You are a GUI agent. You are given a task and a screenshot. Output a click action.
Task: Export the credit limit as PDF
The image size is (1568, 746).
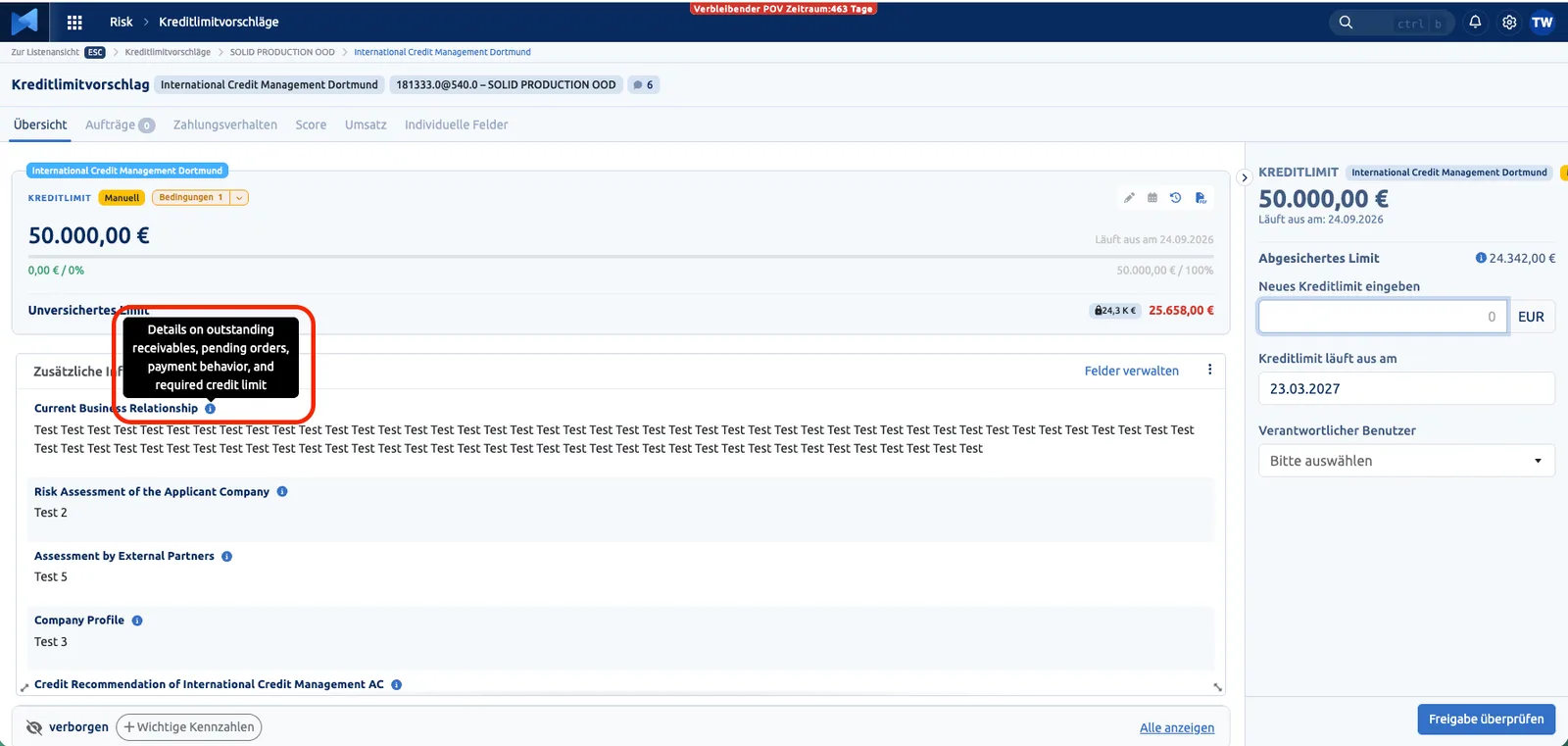pos(1200,198)
